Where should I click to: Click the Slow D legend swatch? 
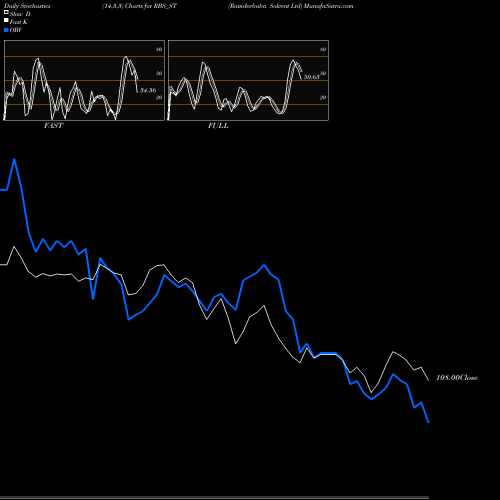tap(6, 12)
